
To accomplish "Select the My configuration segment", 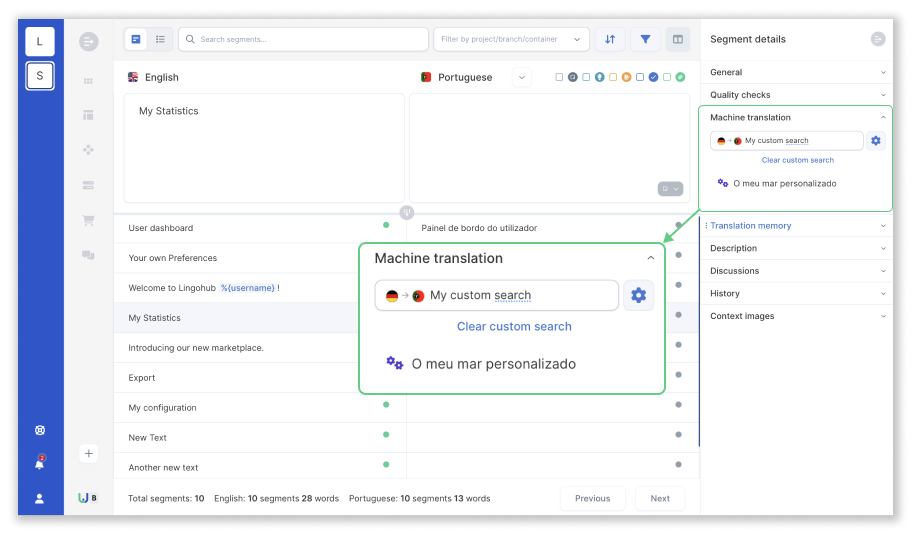I will coord(260,407).
